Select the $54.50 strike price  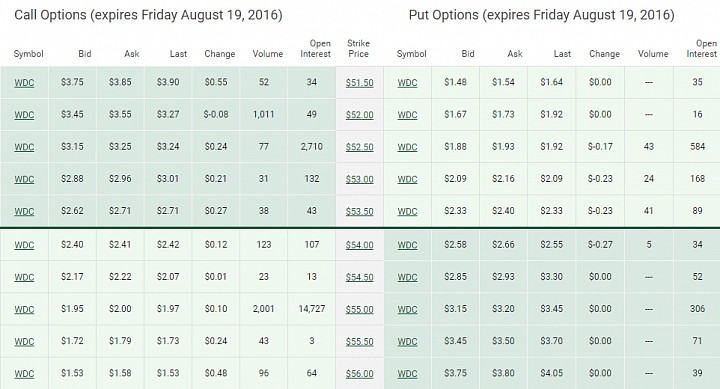[359, 277]
